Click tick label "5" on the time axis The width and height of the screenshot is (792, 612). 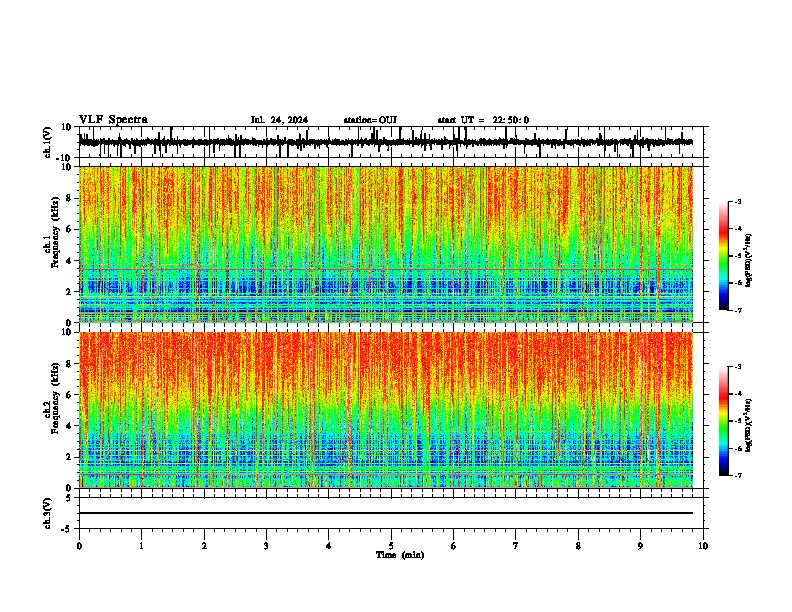[391, 546]
